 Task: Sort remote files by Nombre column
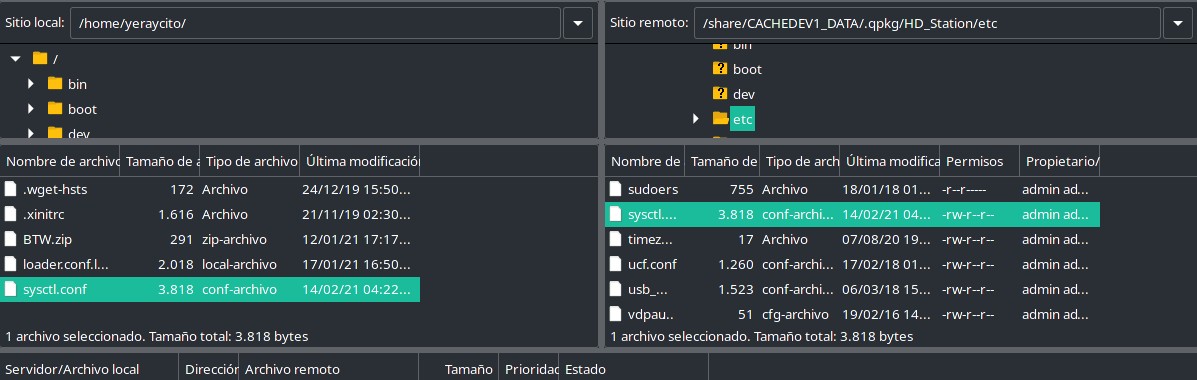click(645, 162)
